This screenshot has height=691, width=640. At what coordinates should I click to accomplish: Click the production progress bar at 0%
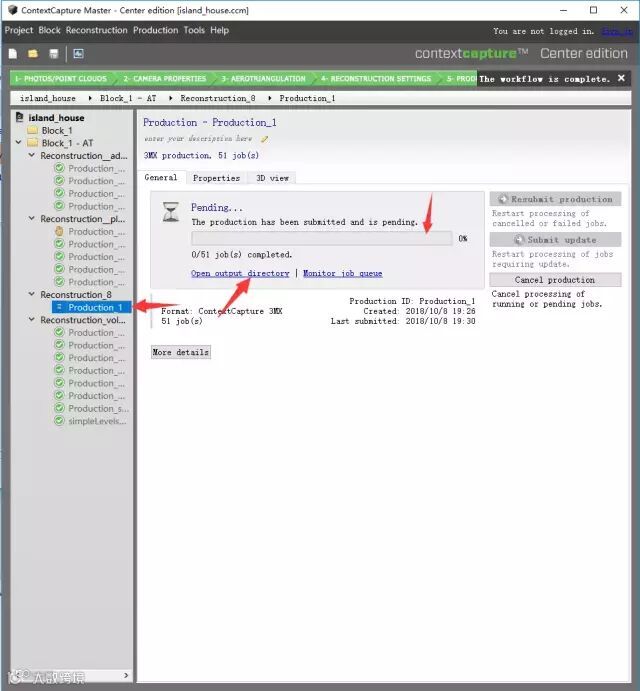322,238
